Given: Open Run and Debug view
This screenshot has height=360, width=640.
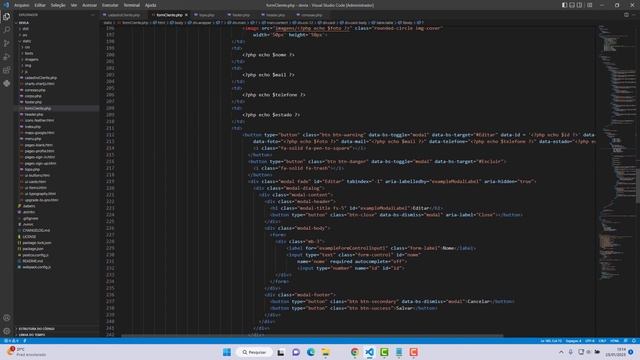Looking at the screenshot, I should (x=7, y=57).
